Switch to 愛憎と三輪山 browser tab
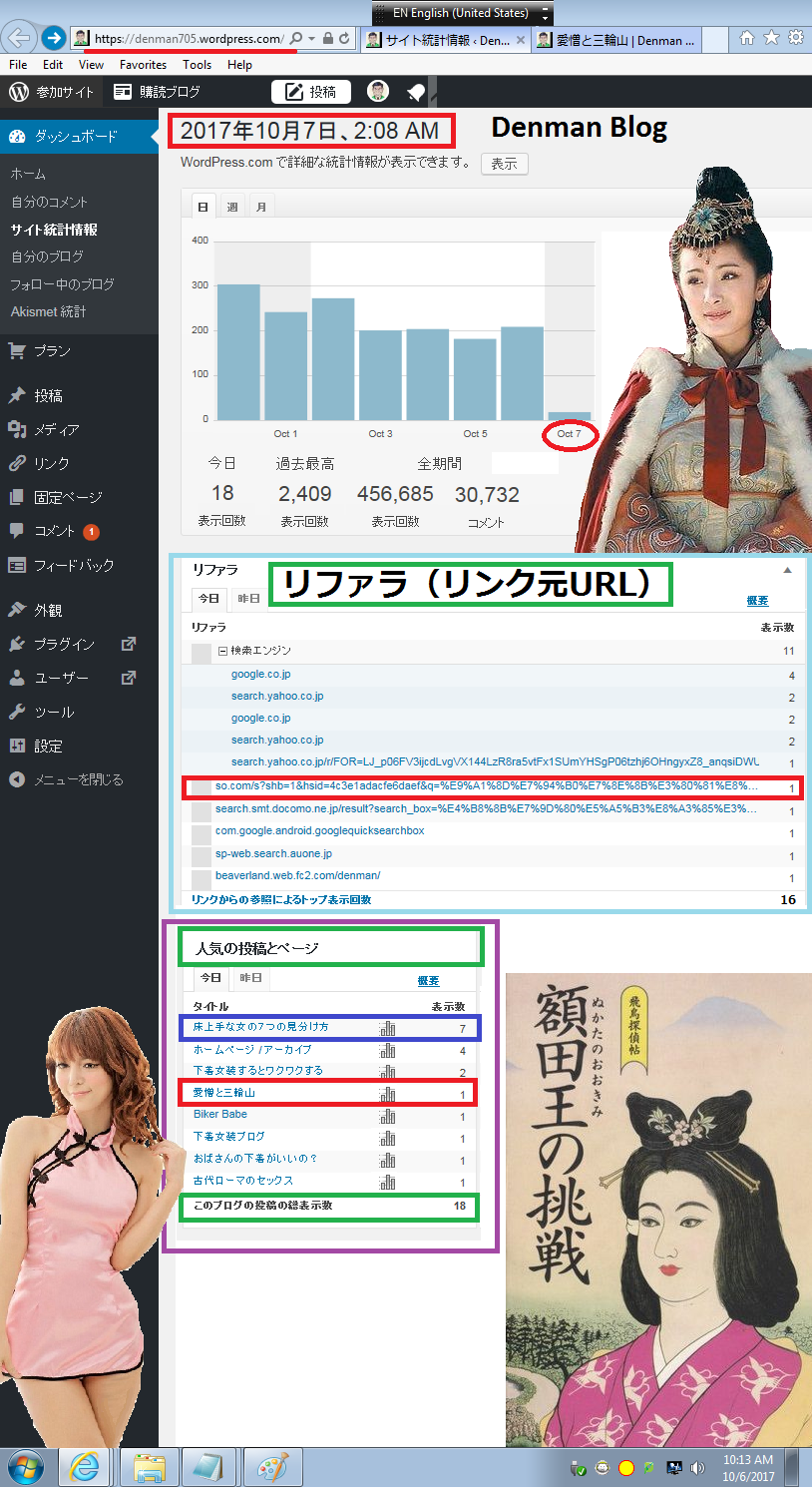Viewport: 812px width, 1497px height. 615,40
